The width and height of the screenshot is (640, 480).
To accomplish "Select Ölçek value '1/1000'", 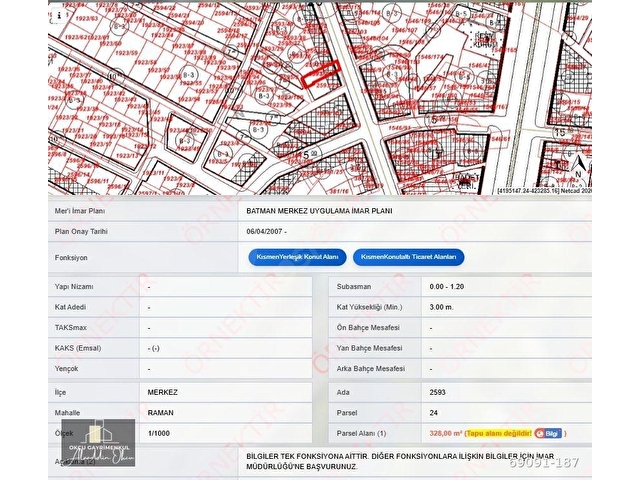I will 158,433.
